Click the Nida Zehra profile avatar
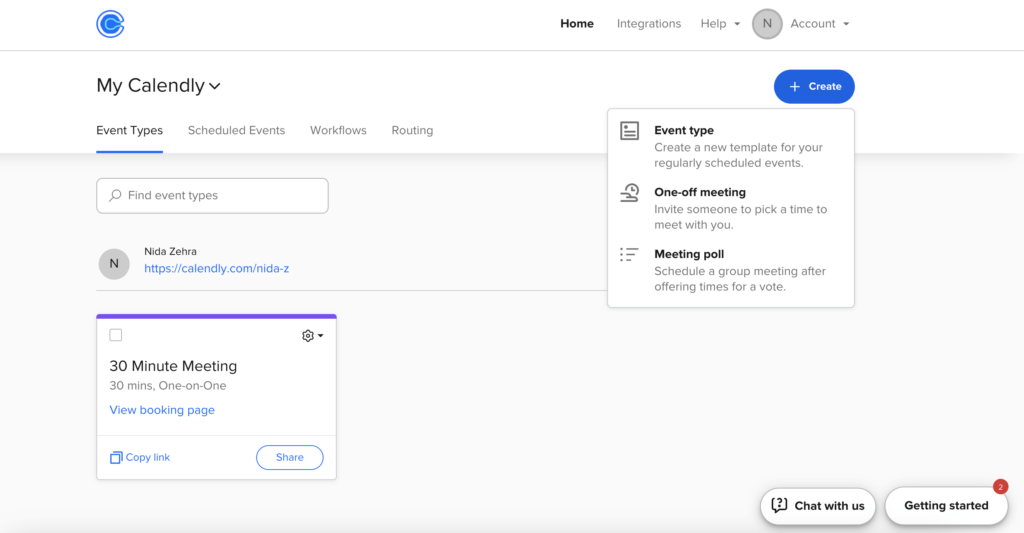 click(114, 264)
